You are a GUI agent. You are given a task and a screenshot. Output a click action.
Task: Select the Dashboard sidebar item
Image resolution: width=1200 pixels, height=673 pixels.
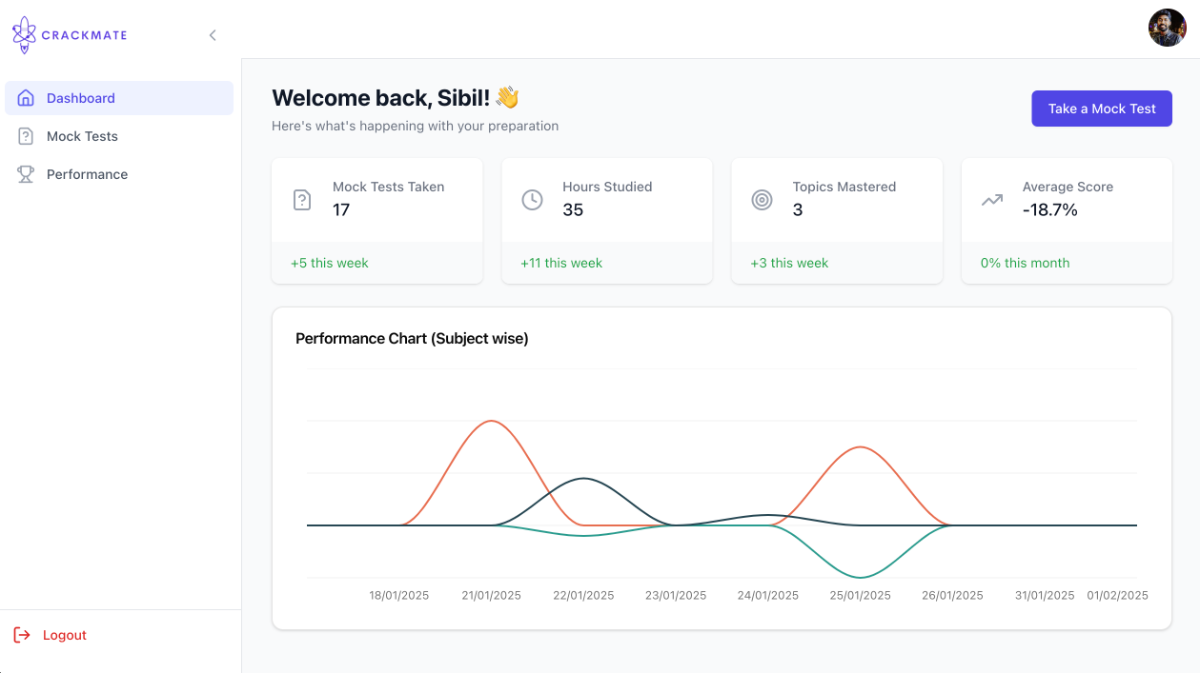pyautogui.click(x=119, y=98)
